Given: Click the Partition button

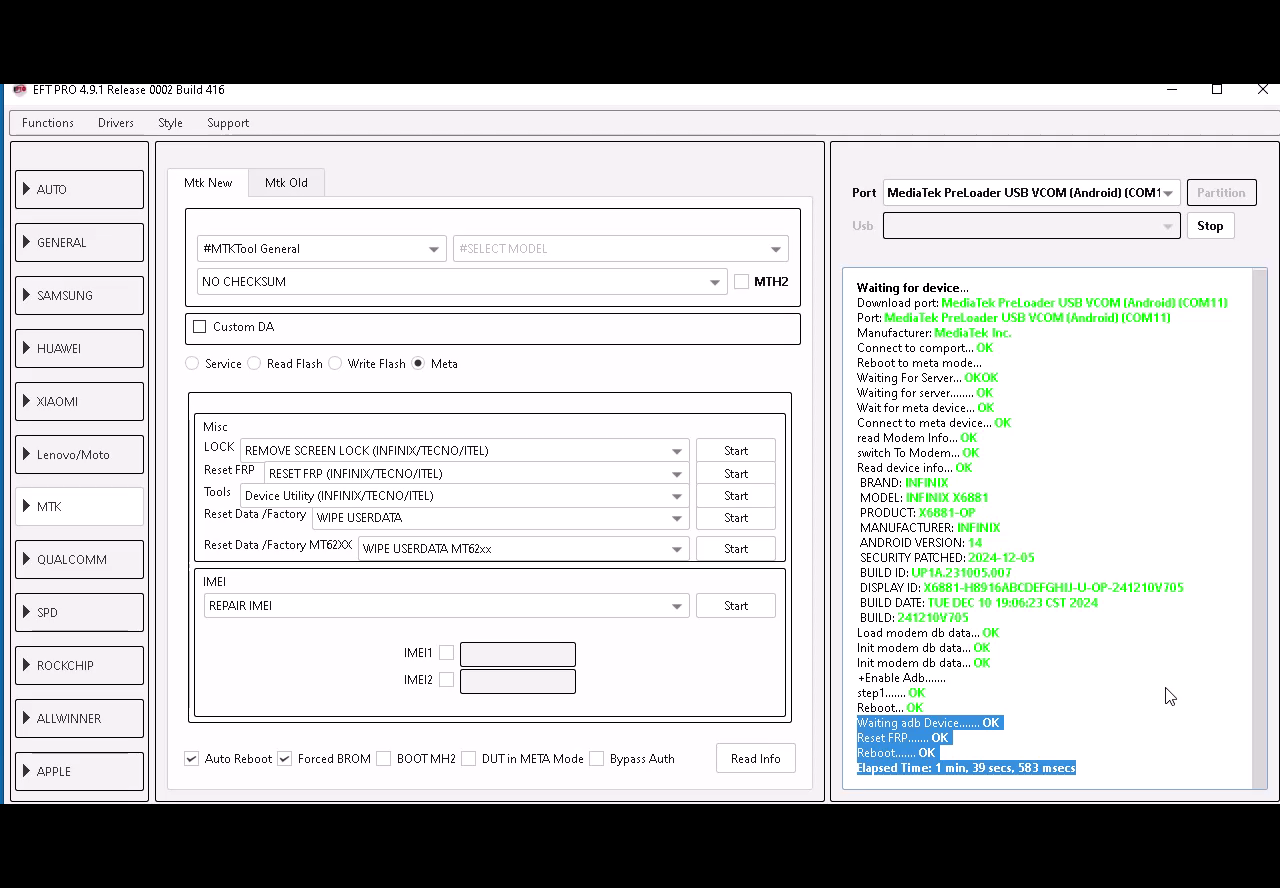Looking at the screenshot, I should 1221,193.
